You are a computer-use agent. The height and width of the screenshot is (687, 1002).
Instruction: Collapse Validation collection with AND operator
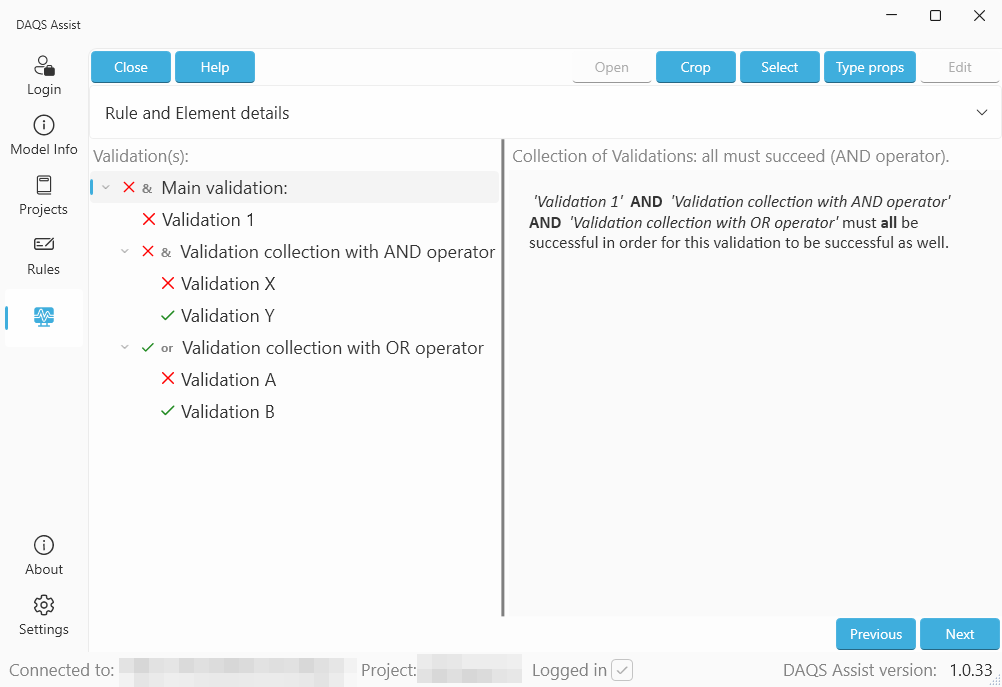(x=124, y=251)
